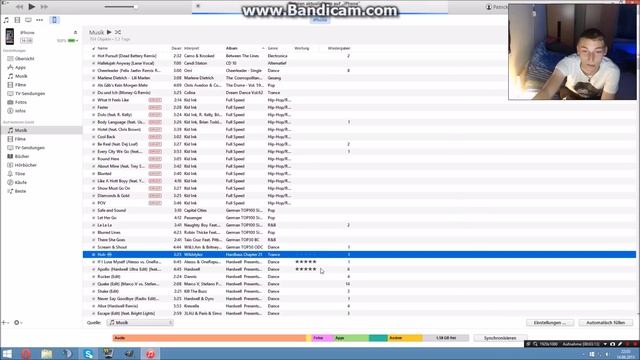Viewport: 640px width, 360px height.
Task: Toggle checkbox for What It Feels Like
Action: coord(93,100)
